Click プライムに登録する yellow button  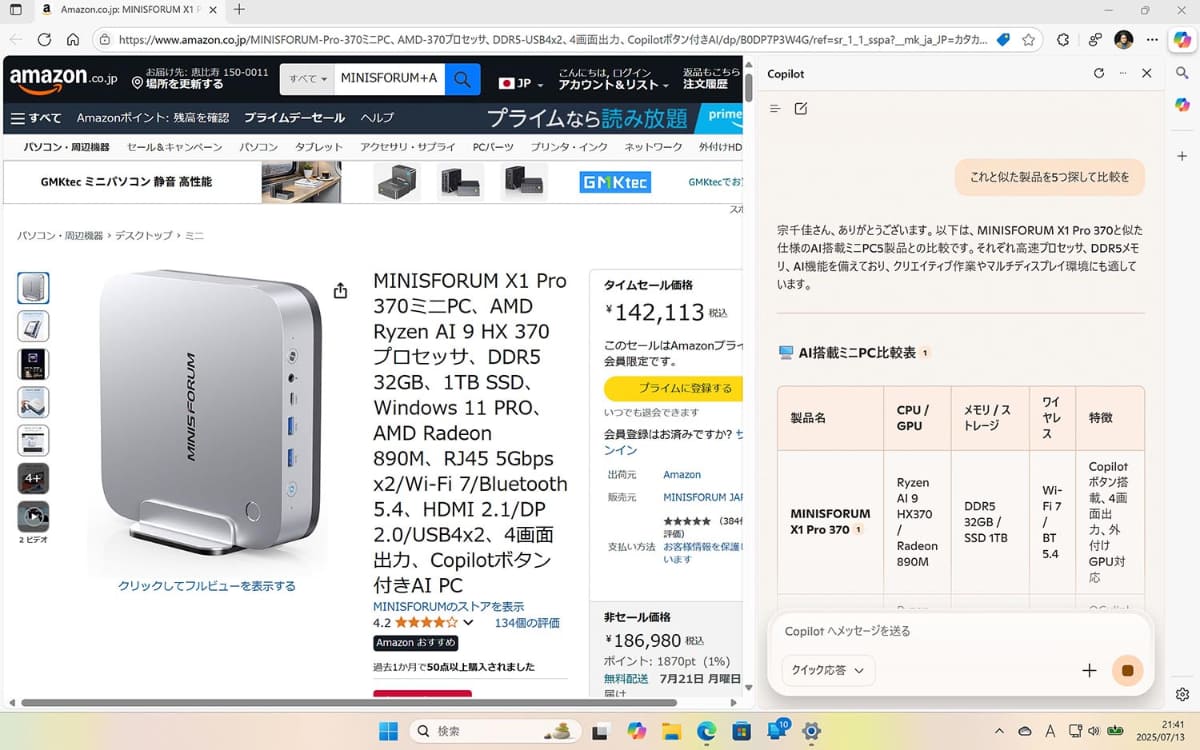pos(673,388)
